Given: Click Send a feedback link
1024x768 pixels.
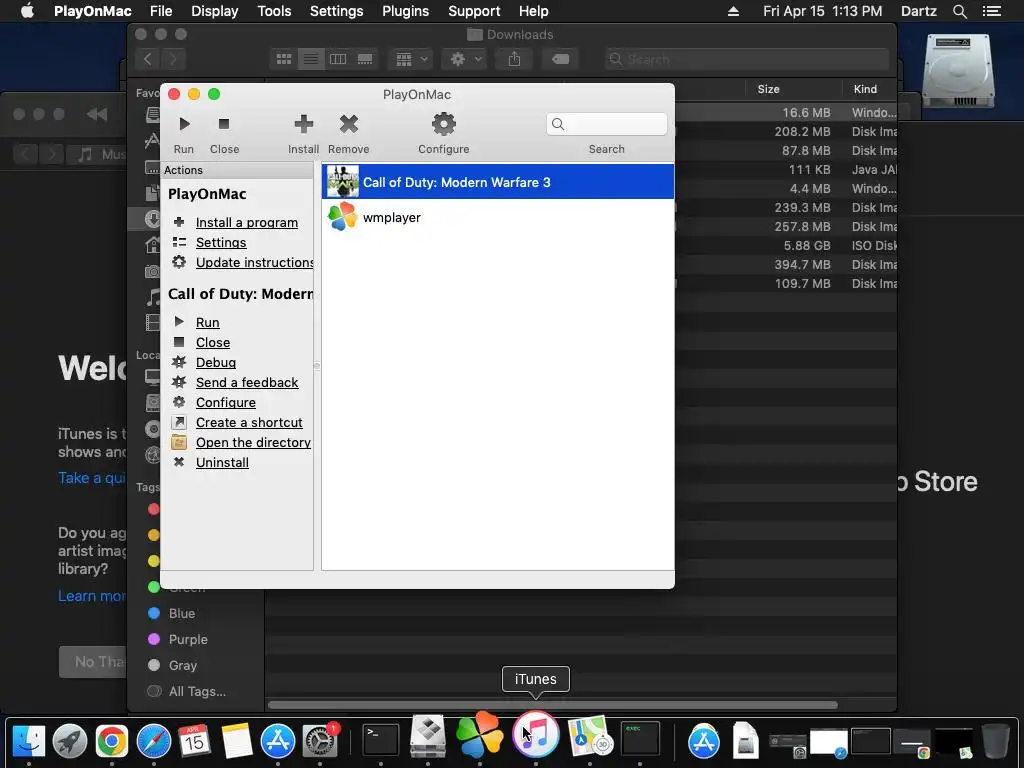Looking at the screenshot, I should (x=247, y=383).
